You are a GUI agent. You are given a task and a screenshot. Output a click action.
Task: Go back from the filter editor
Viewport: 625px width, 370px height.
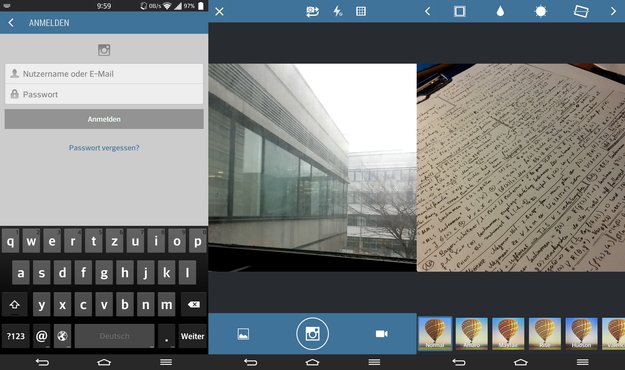point(427,11)
